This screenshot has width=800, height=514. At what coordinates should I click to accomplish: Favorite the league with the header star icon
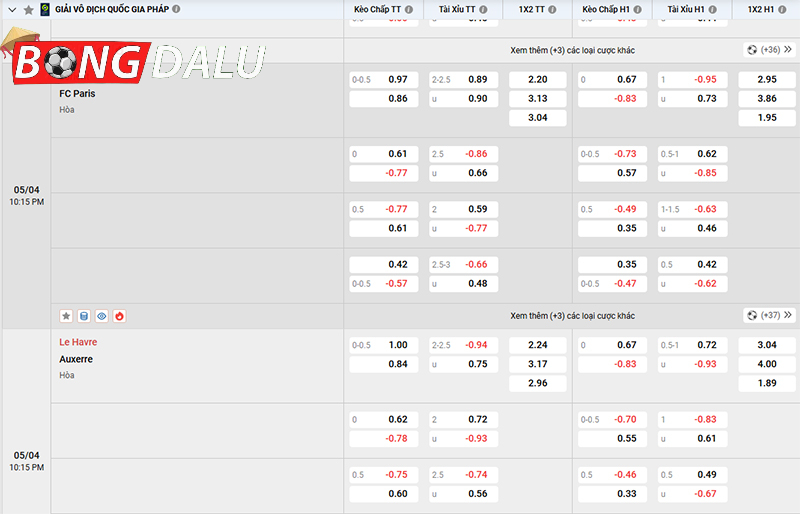click(x=29, y=9)
